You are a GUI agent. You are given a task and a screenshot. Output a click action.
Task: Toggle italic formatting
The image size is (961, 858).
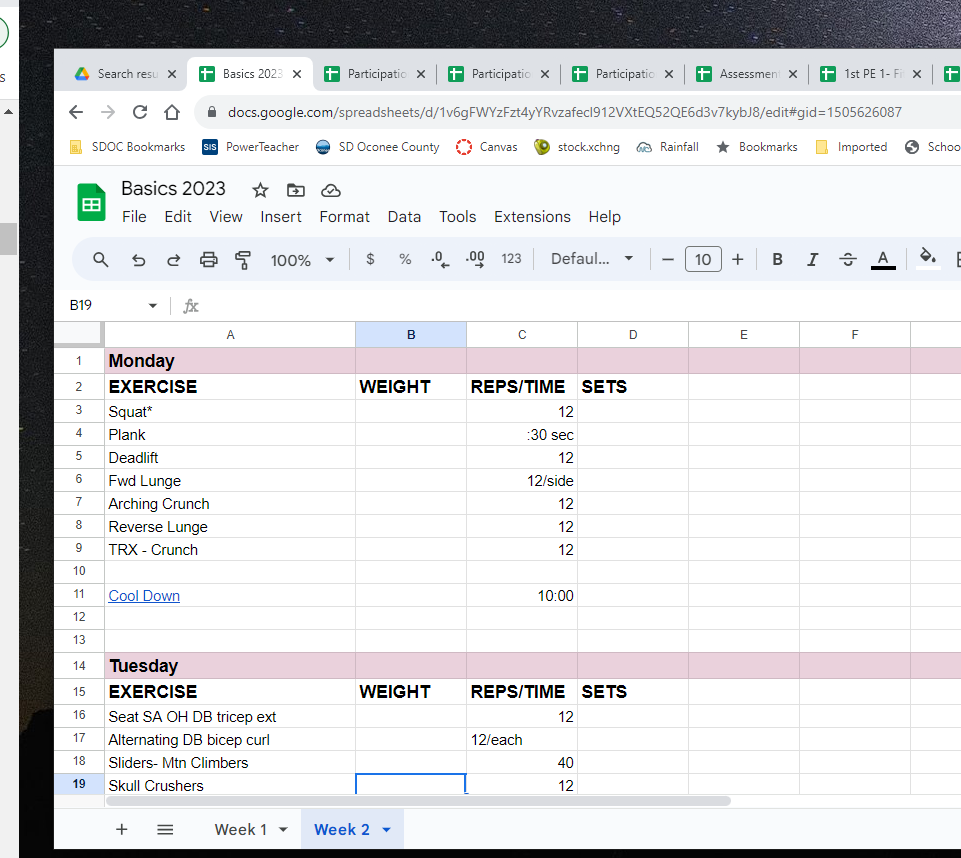812,259
